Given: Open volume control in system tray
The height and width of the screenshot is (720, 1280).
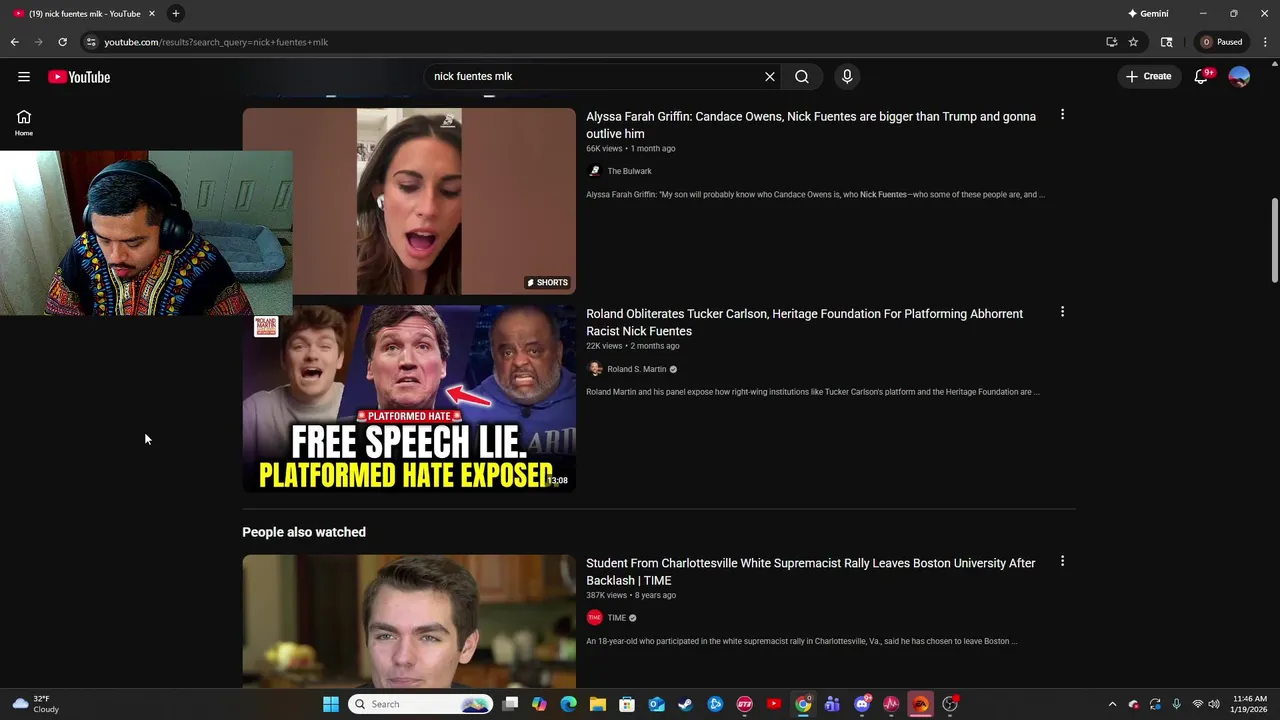Looking at the screenshot, I should (1214, 704).
